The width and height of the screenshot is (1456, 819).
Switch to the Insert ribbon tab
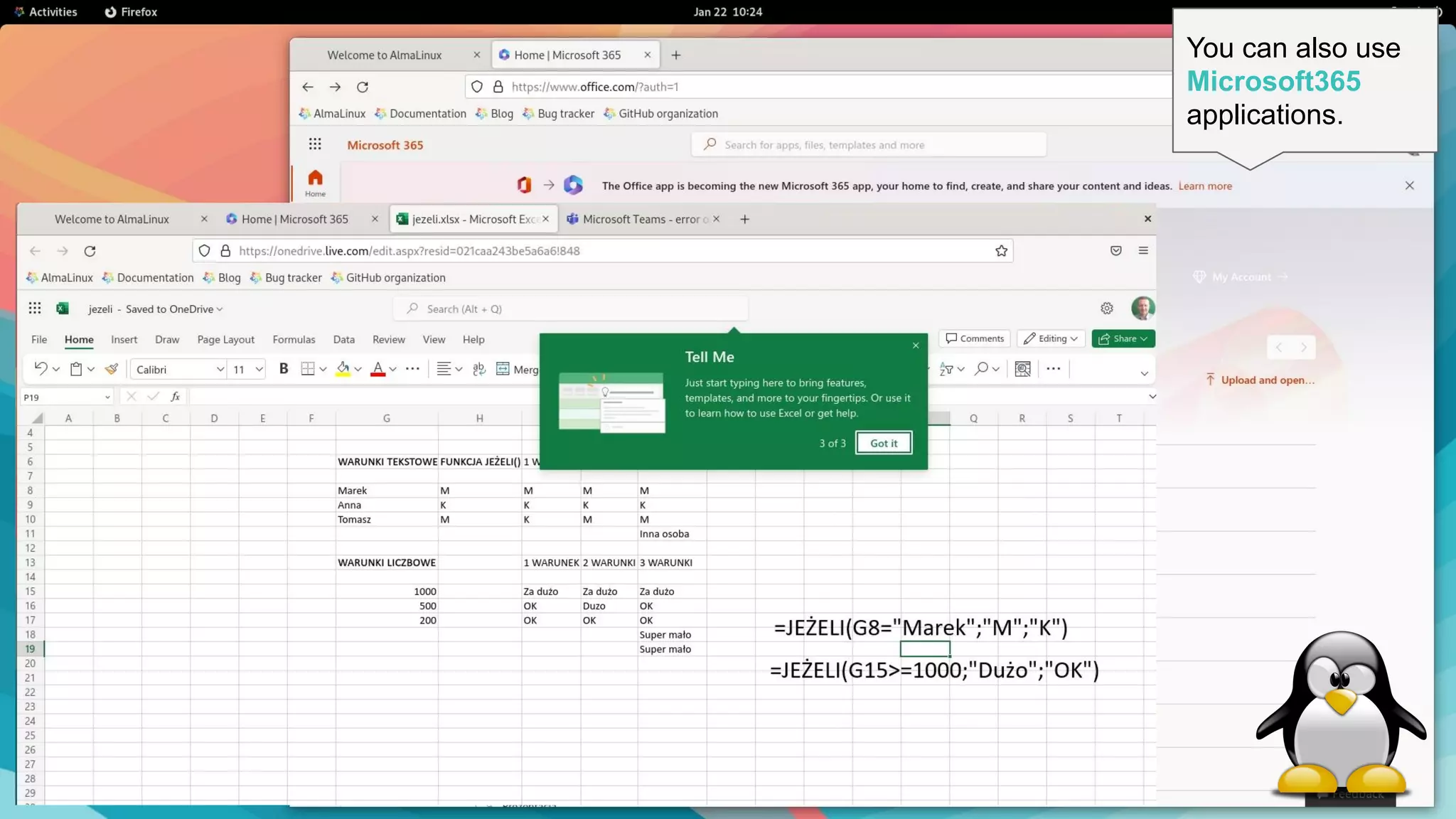[x=124, y=340]
